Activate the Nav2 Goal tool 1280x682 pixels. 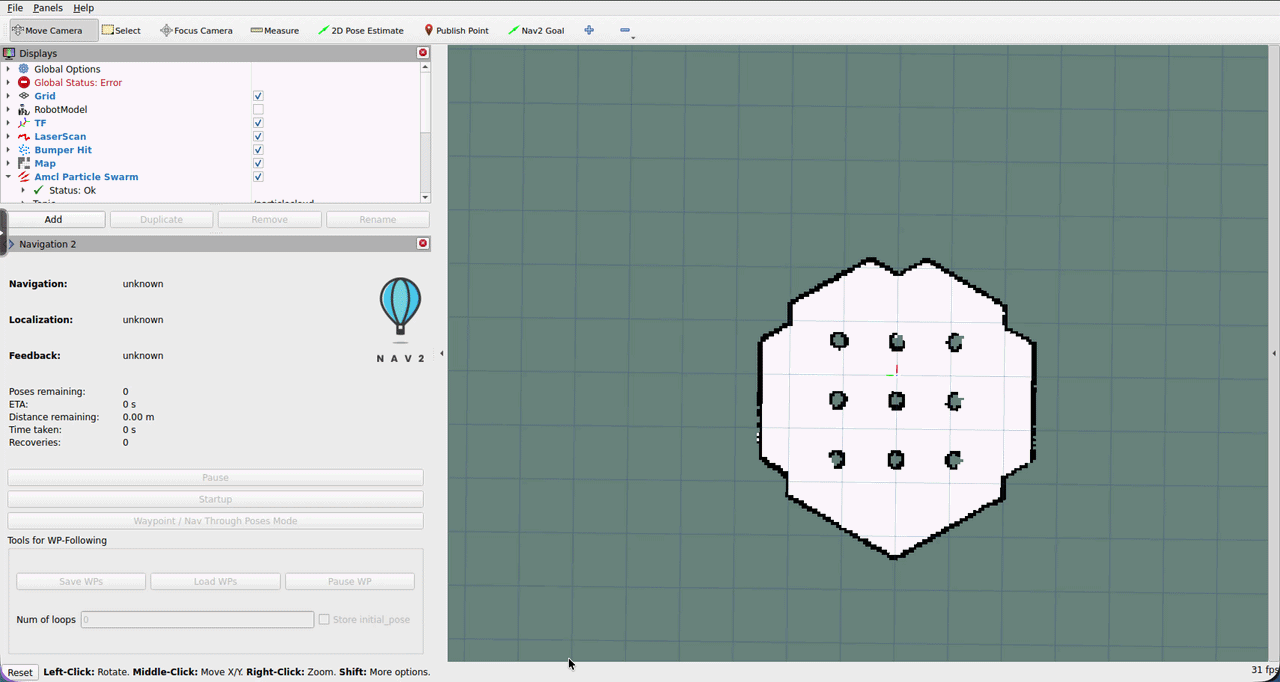tap(536, 30)
